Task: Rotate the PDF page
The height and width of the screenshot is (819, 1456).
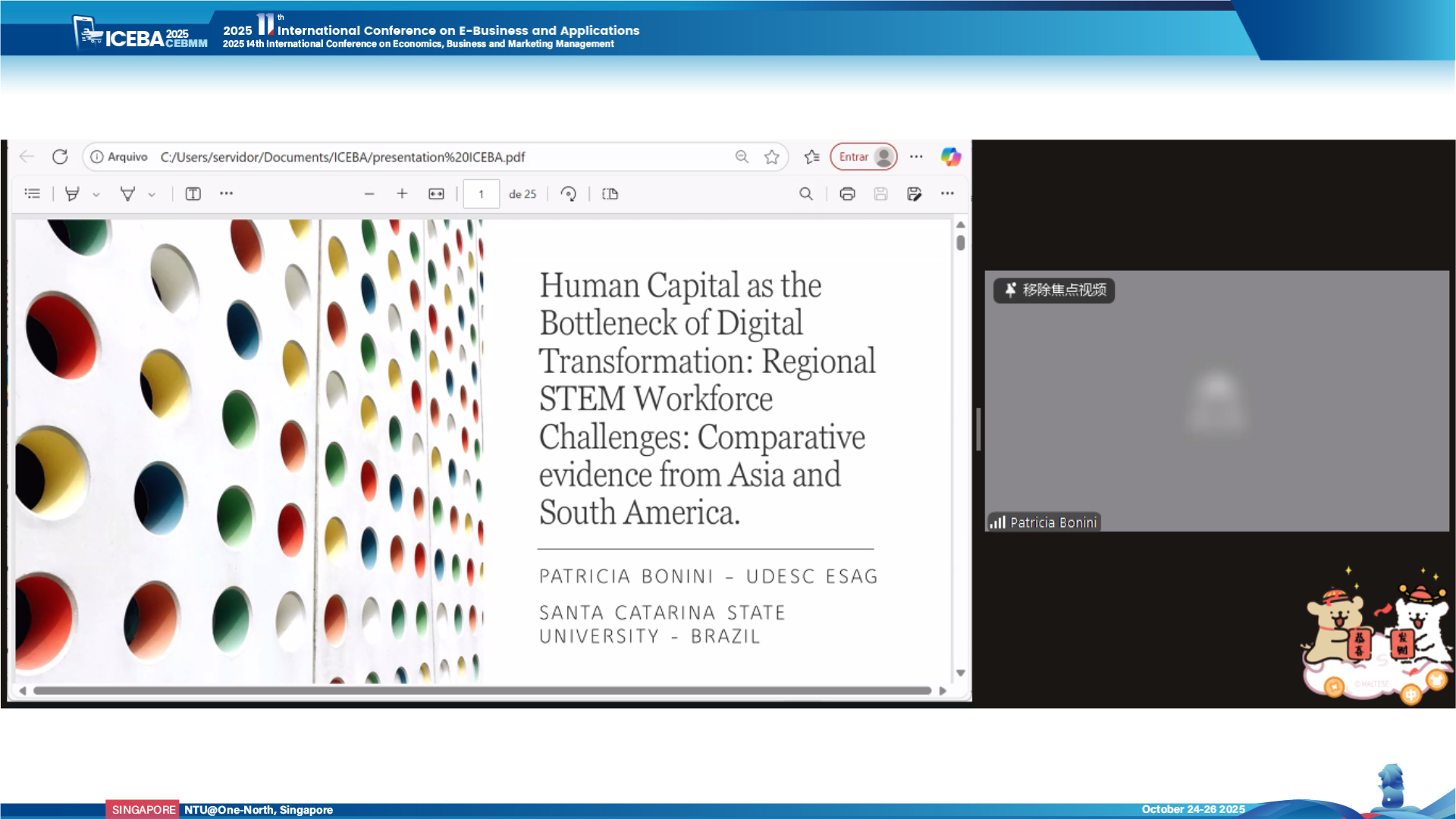Action: point(568,194)
